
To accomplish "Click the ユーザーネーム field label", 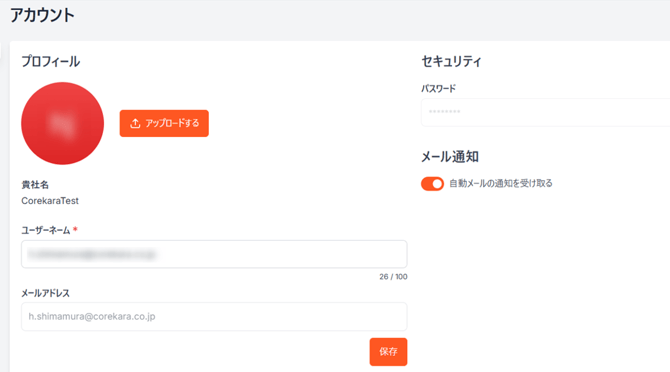I will [46, 230].
